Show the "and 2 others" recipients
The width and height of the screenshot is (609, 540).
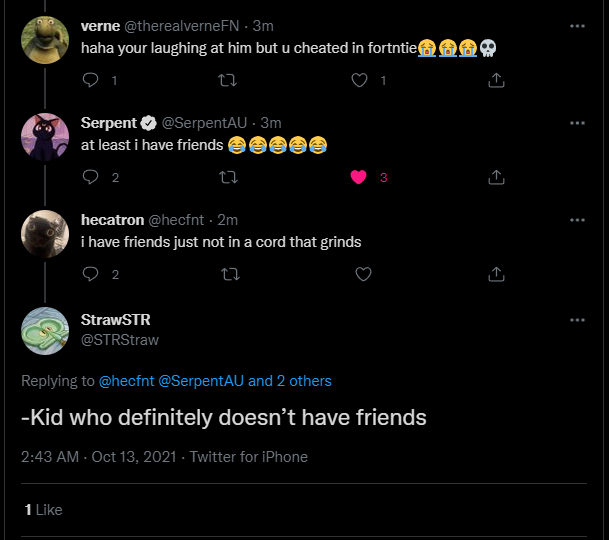[x=290, y=381]
